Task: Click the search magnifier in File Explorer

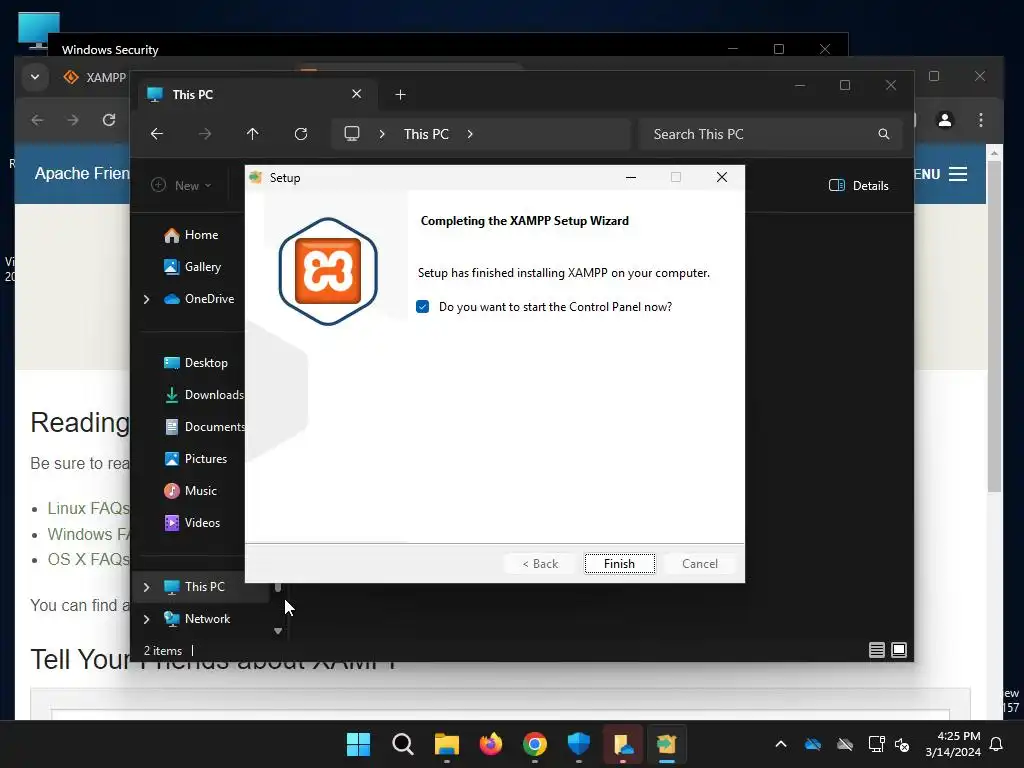Action: tap(884, 134)
